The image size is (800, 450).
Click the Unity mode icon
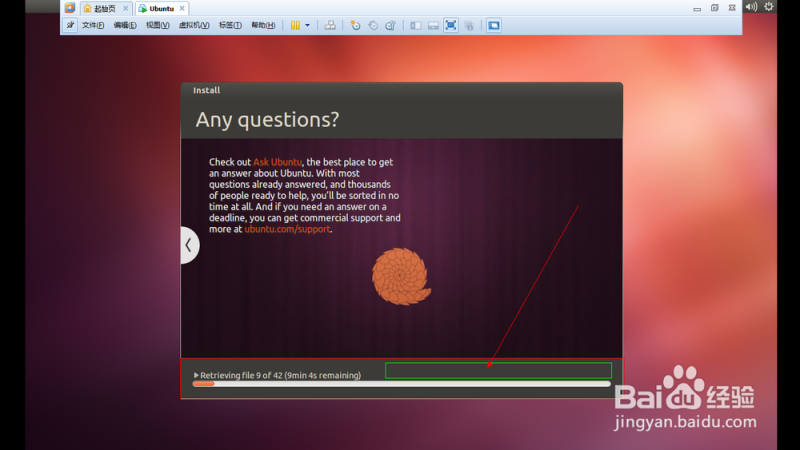tap(469, 25)
